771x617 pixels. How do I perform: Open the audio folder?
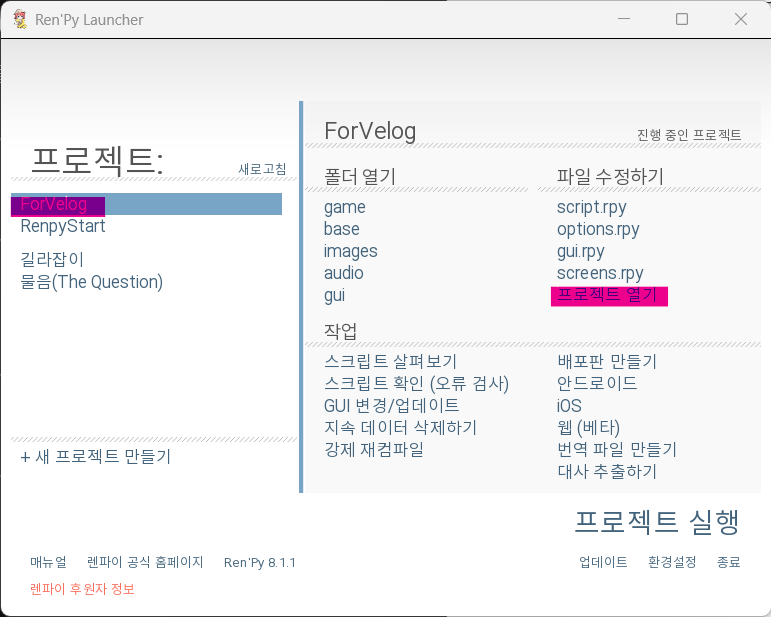[343, 273]
